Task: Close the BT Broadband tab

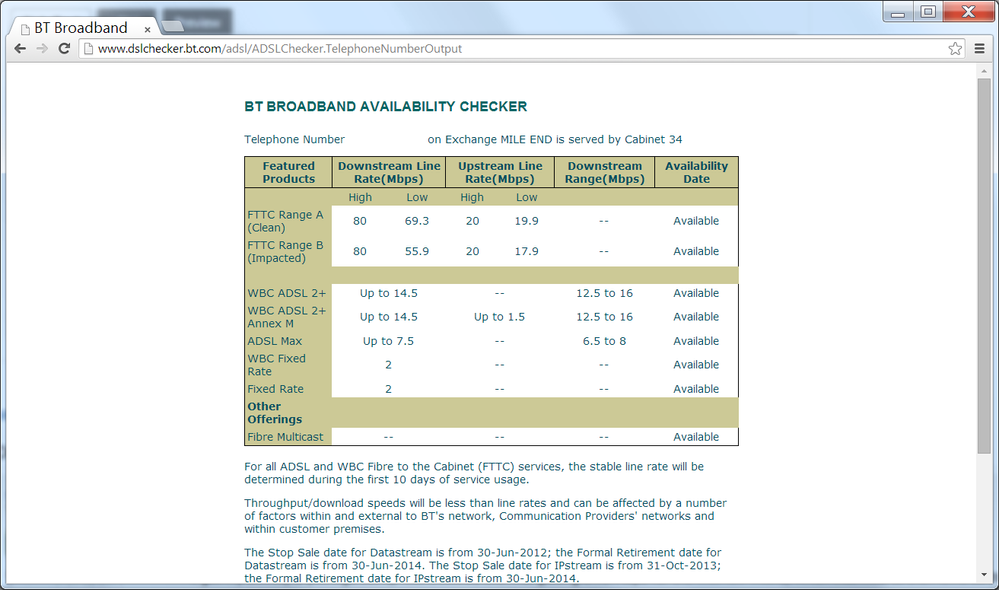Action: 147,29
